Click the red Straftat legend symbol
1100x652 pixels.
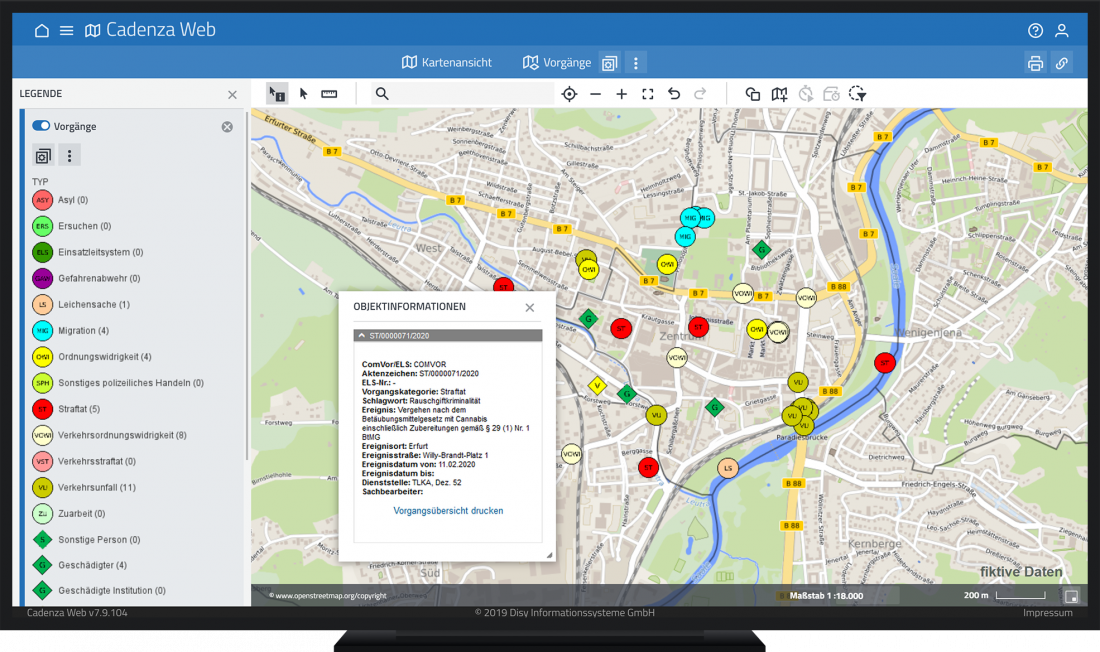point(43,409)
